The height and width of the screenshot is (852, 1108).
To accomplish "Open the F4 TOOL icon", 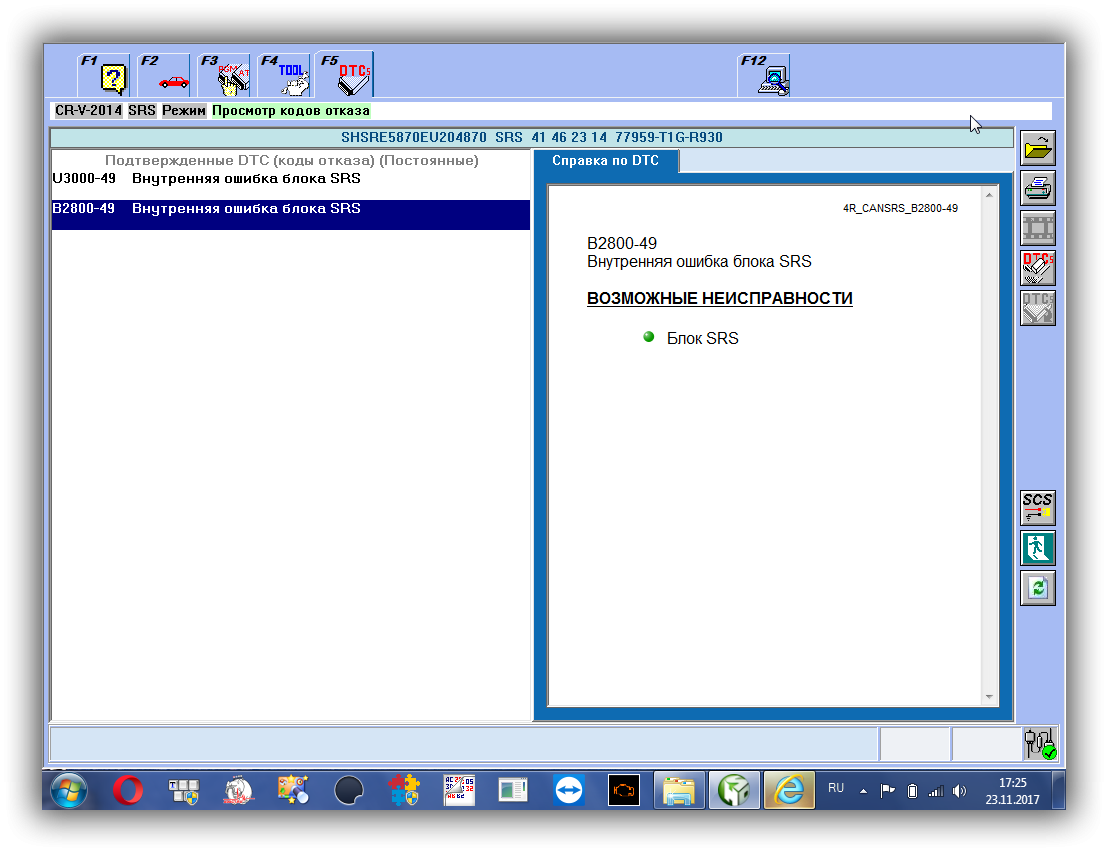I will click(x=284, y=74).
